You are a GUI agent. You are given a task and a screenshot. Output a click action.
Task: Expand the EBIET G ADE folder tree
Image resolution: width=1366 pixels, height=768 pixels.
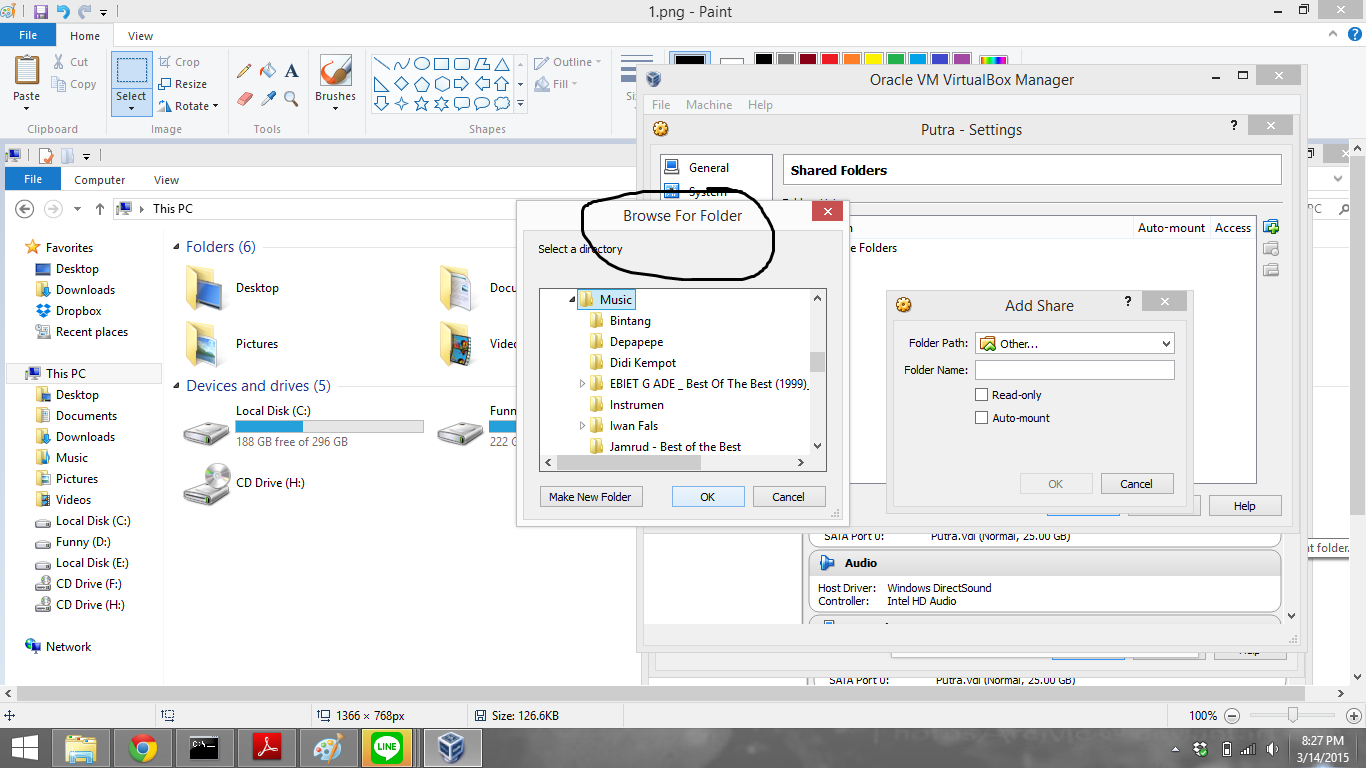pos(583,382)
